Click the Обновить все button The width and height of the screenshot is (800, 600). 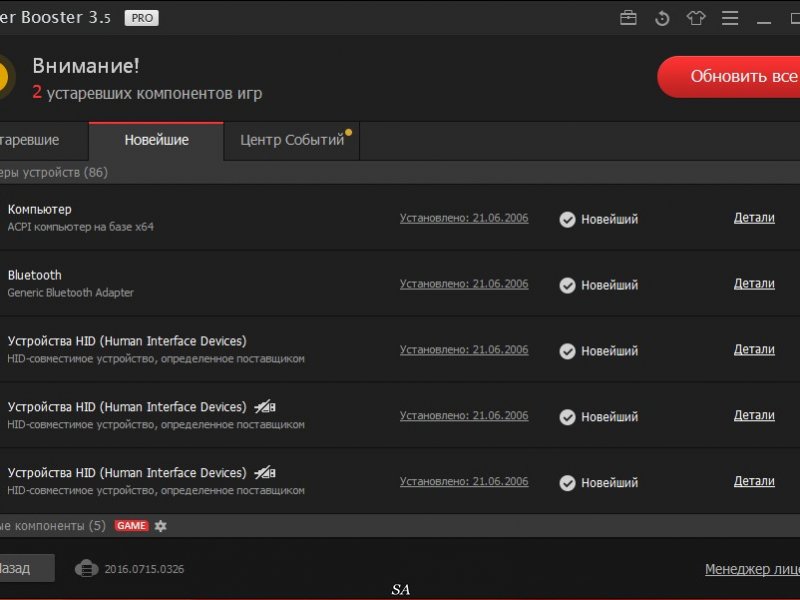(x=730, y=77)
